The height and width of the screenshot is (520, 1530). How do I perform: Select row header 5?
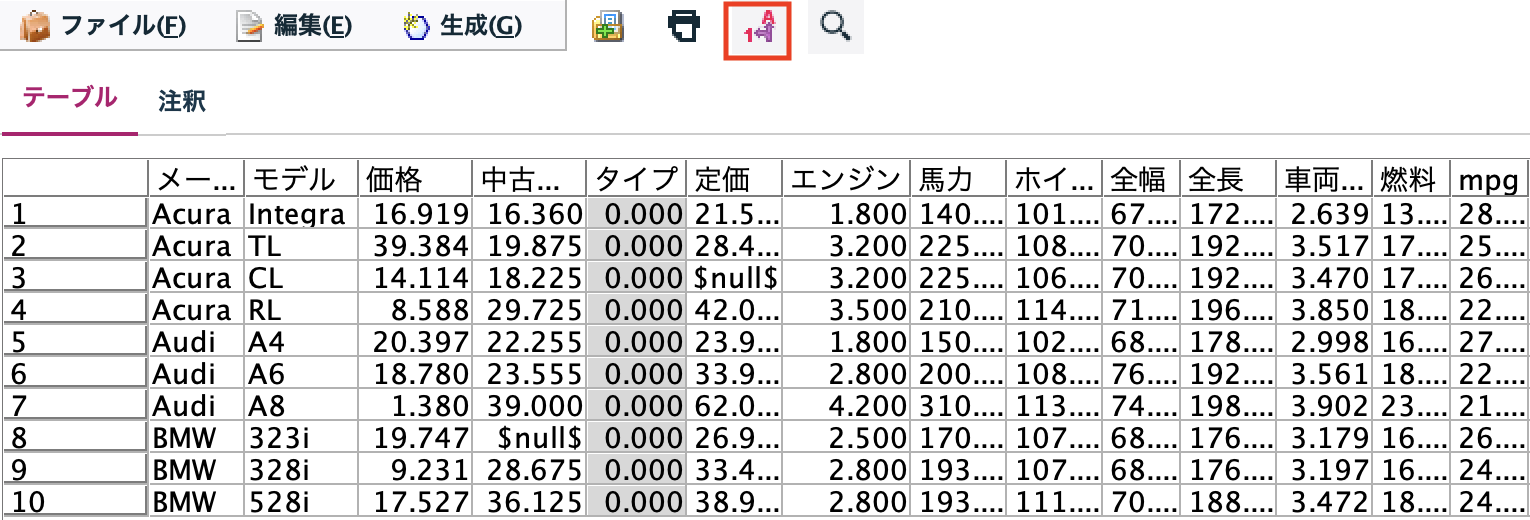[75, 342]
